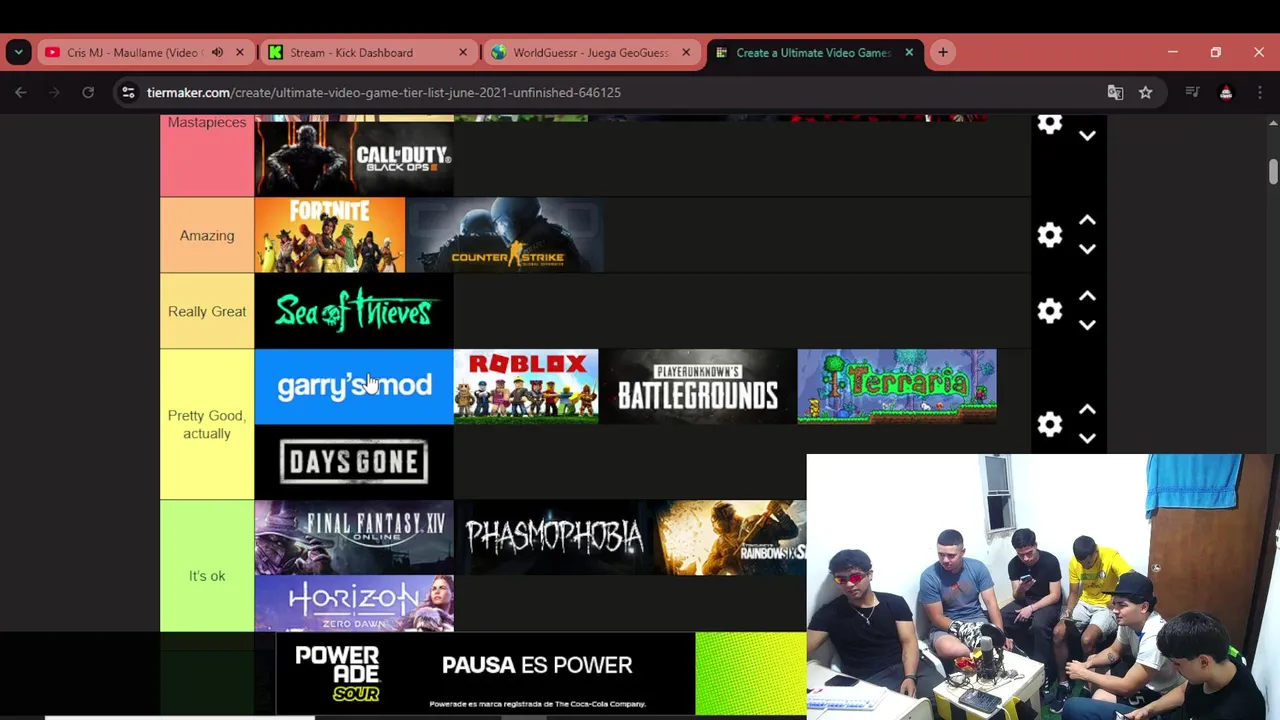Click the Powerade Sour banner ad
Screen dimensions: 1280x720
541,674
